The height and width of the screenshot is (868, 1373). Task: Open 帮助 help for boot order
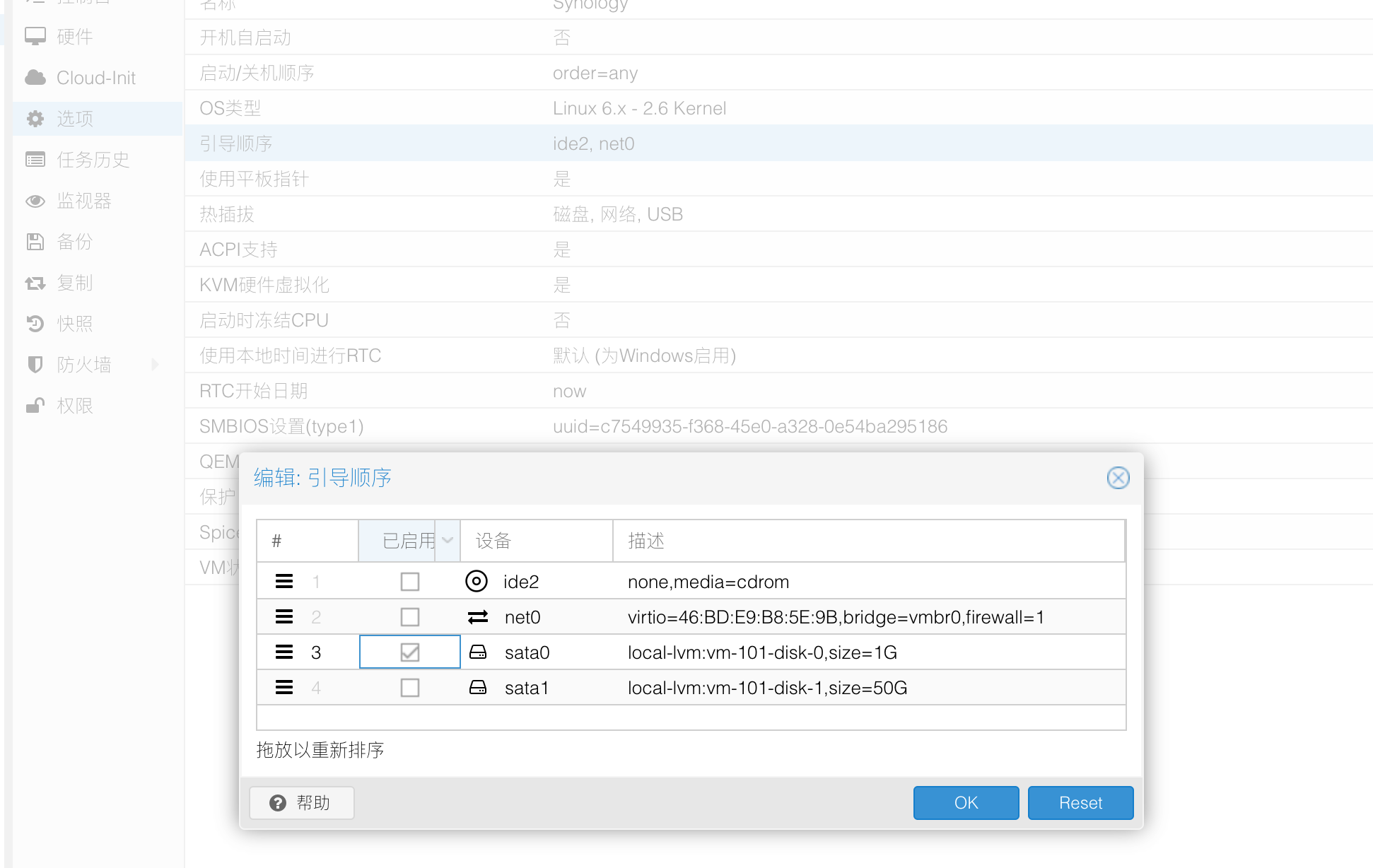pos(302,803)
